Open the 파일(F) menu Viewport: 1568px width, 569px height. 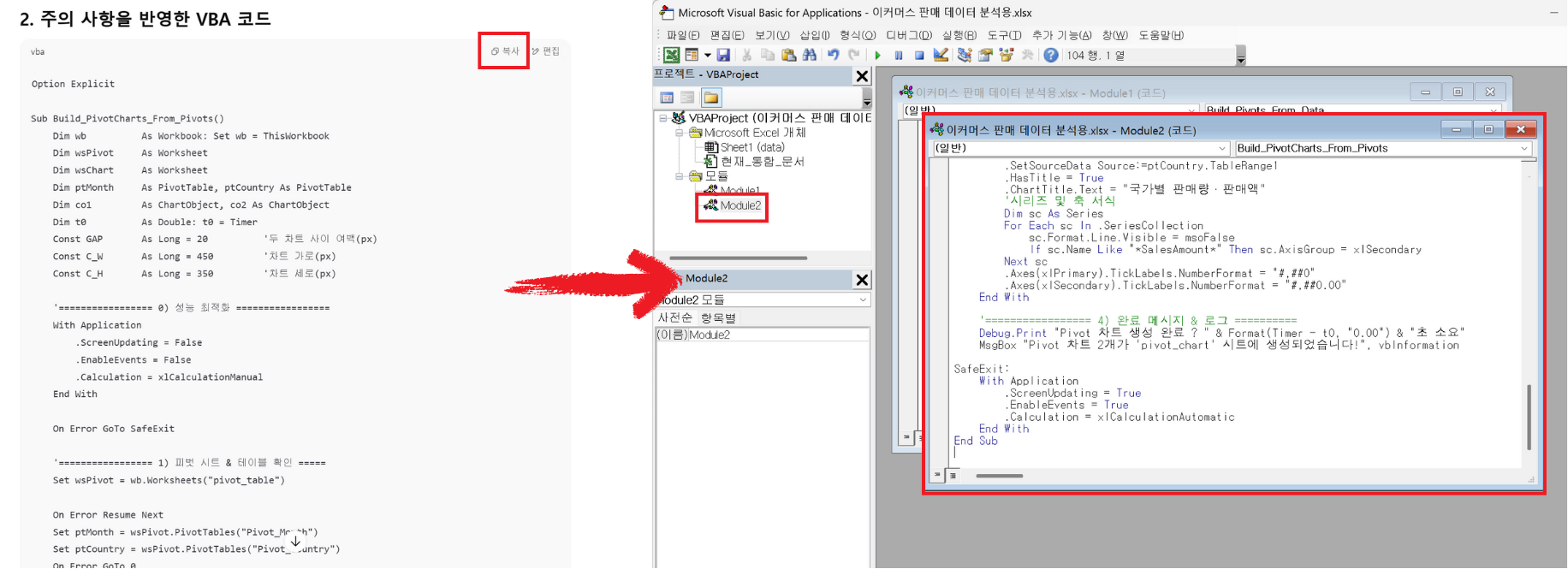click(683, 35)
